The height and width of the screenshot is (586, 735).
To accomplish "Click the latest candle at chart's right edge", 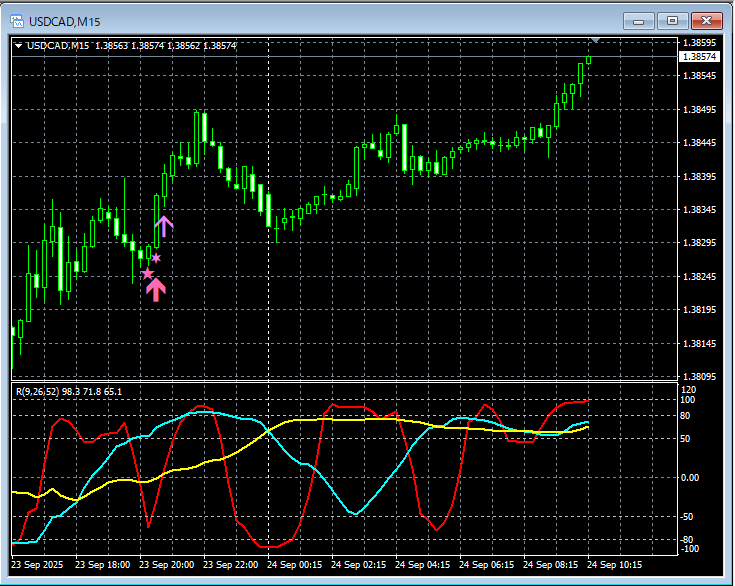I will coord(588,60).
